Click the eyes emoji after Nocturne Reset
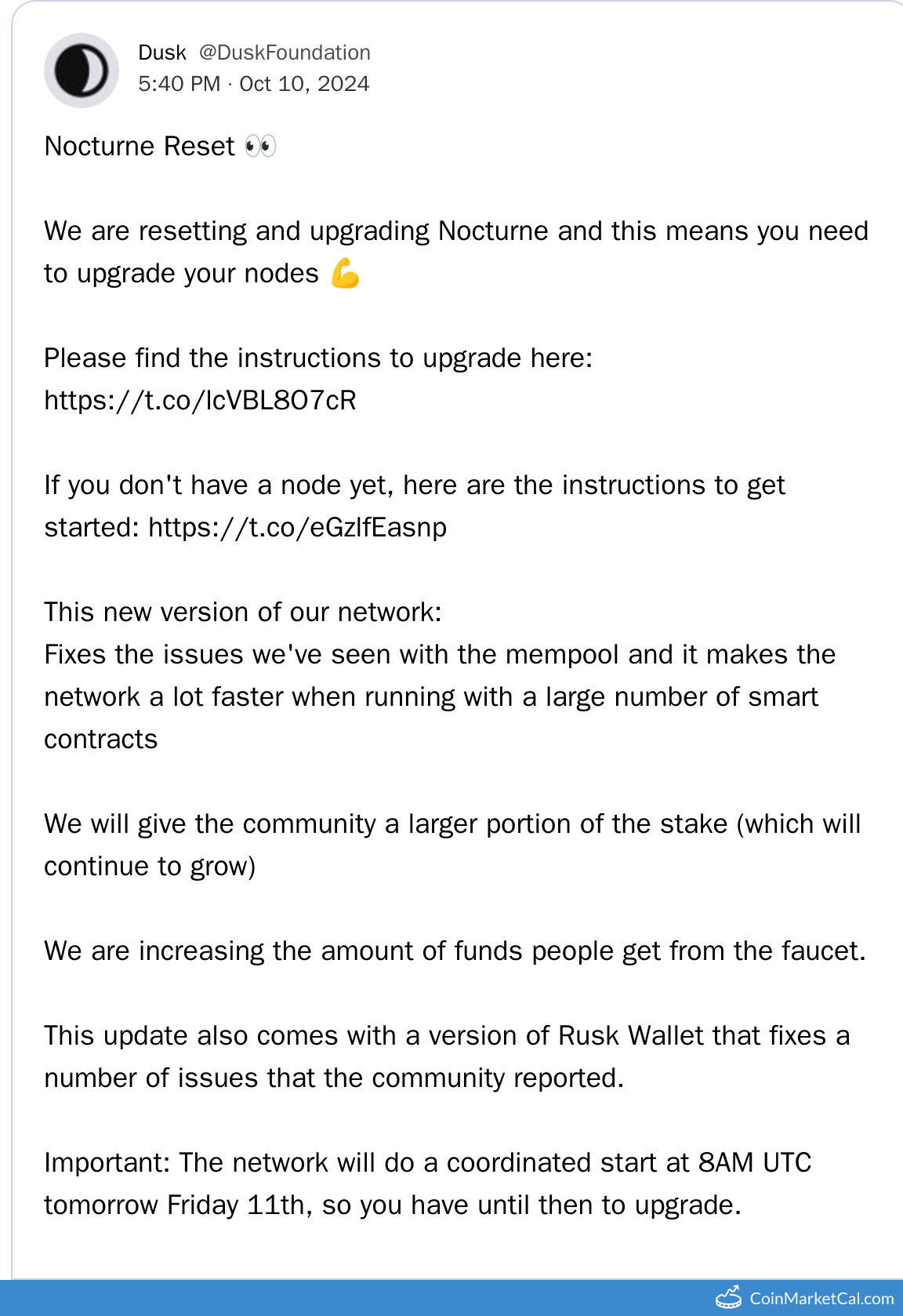The image size is (903, 1316). point(260,146)
